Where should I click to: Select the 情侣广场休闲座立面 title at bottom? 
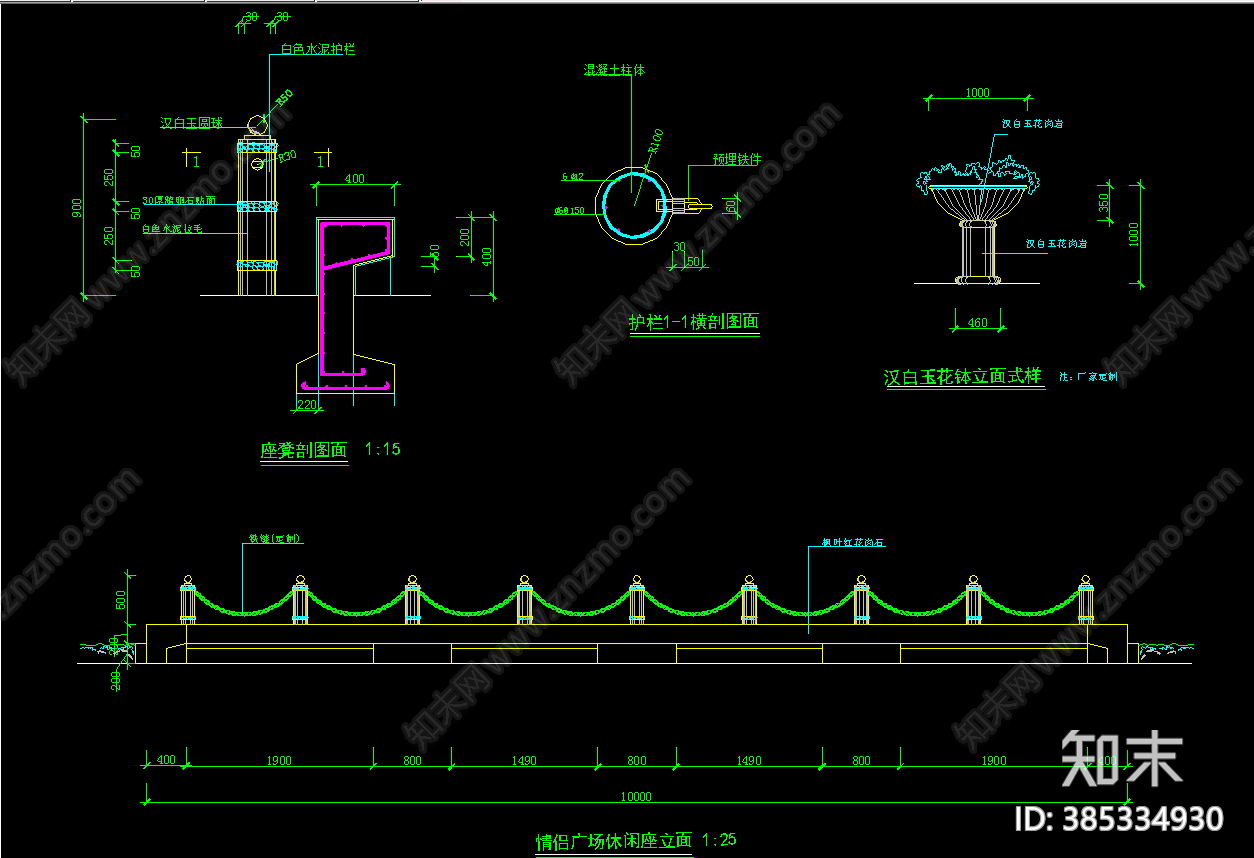coord(613,841)
